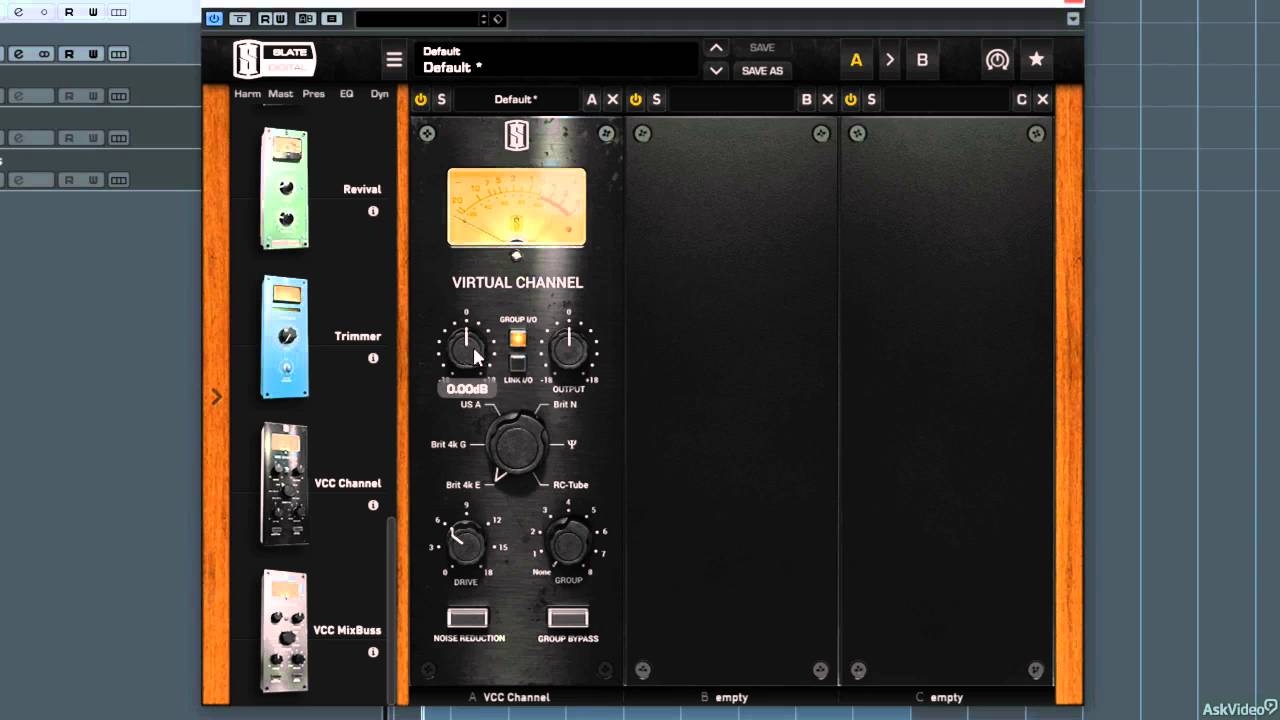Toggle plugin bypass power in host toolbar

[x=214, y=19]
